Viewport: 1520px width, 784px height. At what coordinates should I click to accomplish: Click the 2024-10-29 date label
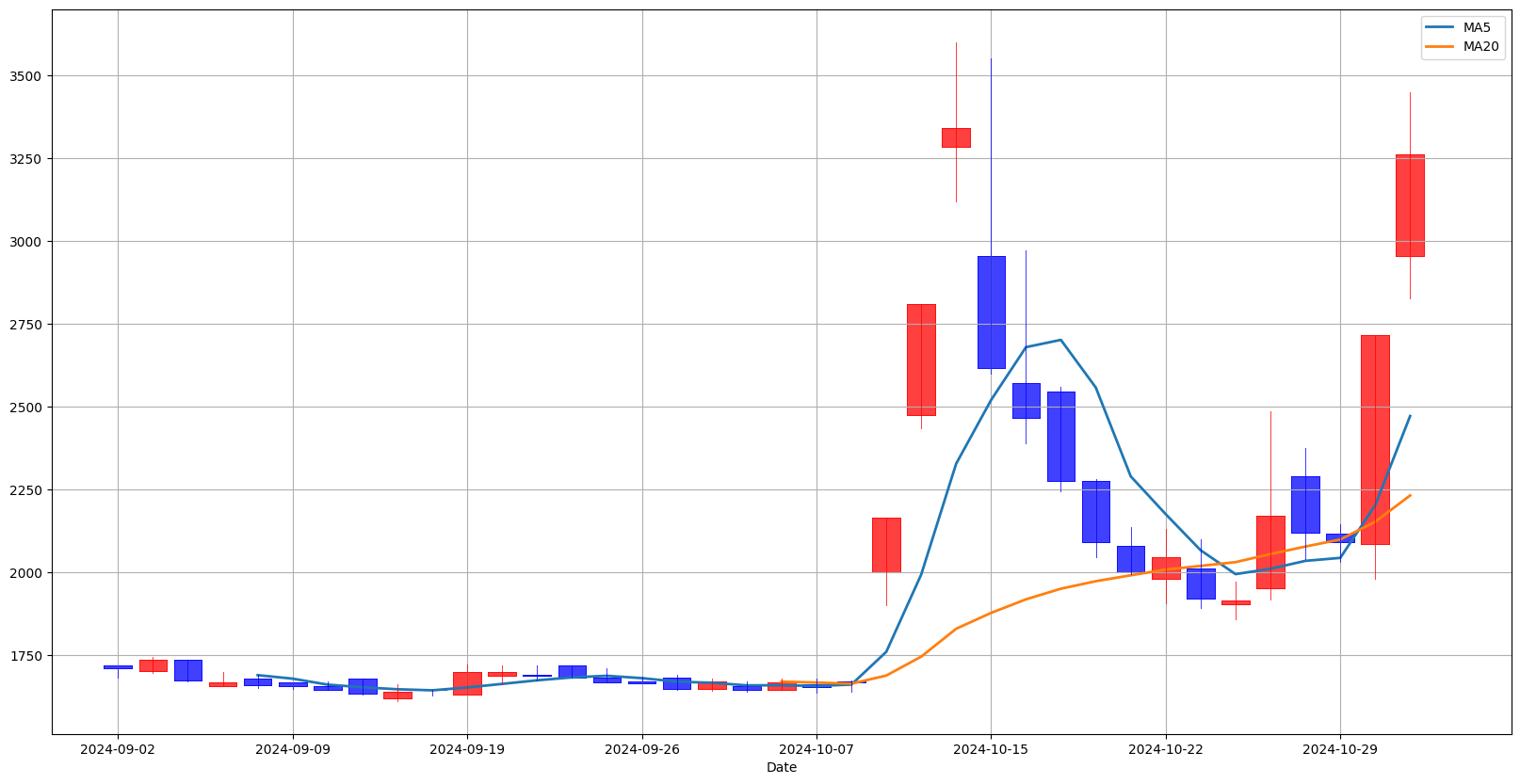[1340, 749]
